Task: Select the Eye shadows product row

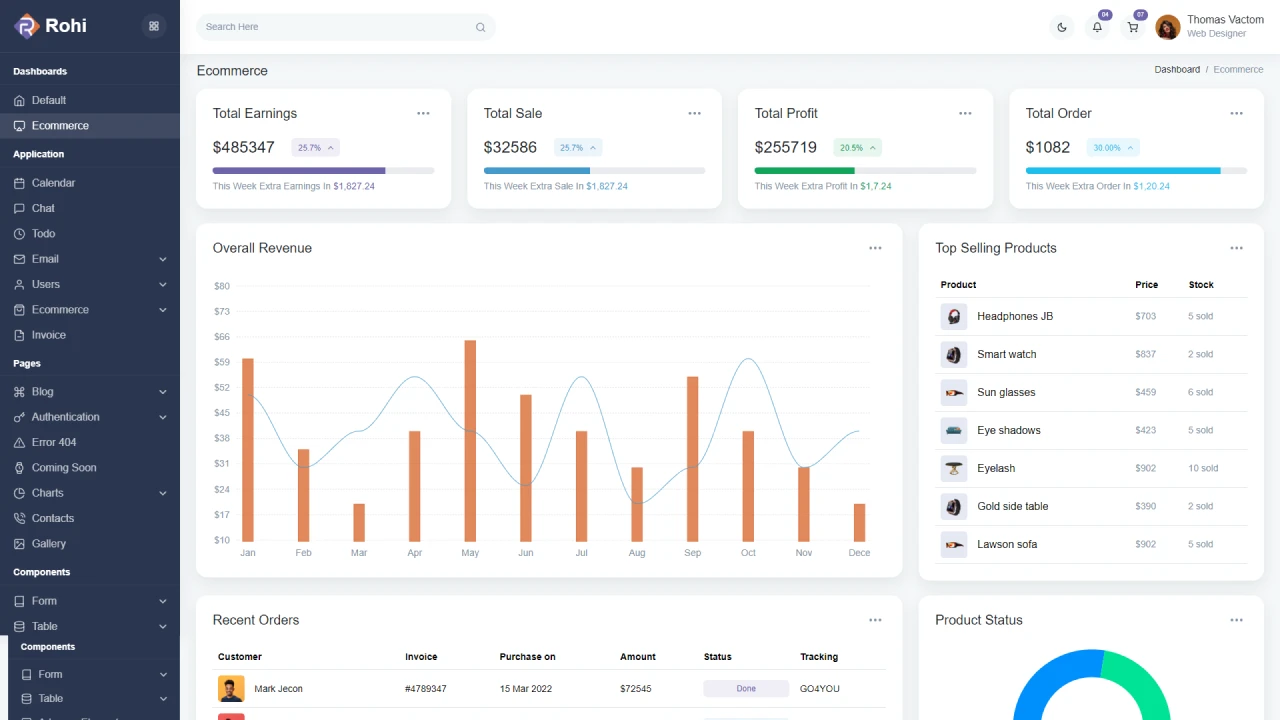Action: (1091, 431)
